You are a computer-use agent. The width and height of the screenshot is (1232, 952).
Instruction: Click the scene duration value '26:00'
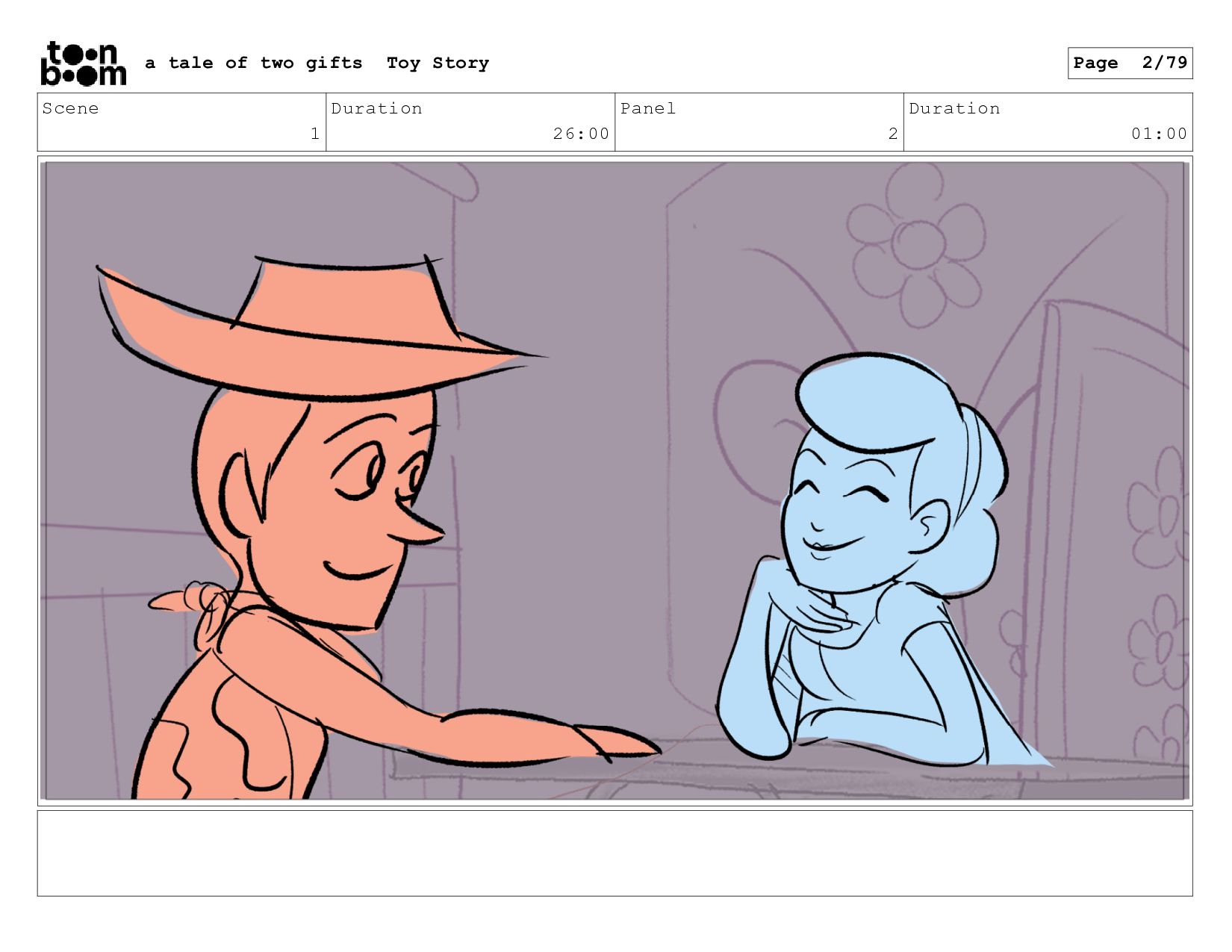pyautogui.click(x=581, y=134)
